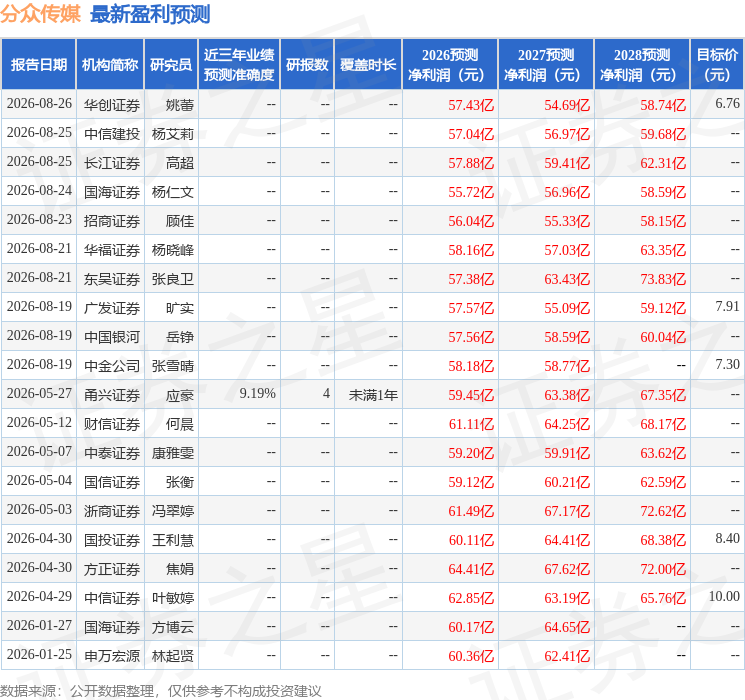745x700 pixels.
Task: Select the 2026预测净利润 column header
Action: (450, 65)
